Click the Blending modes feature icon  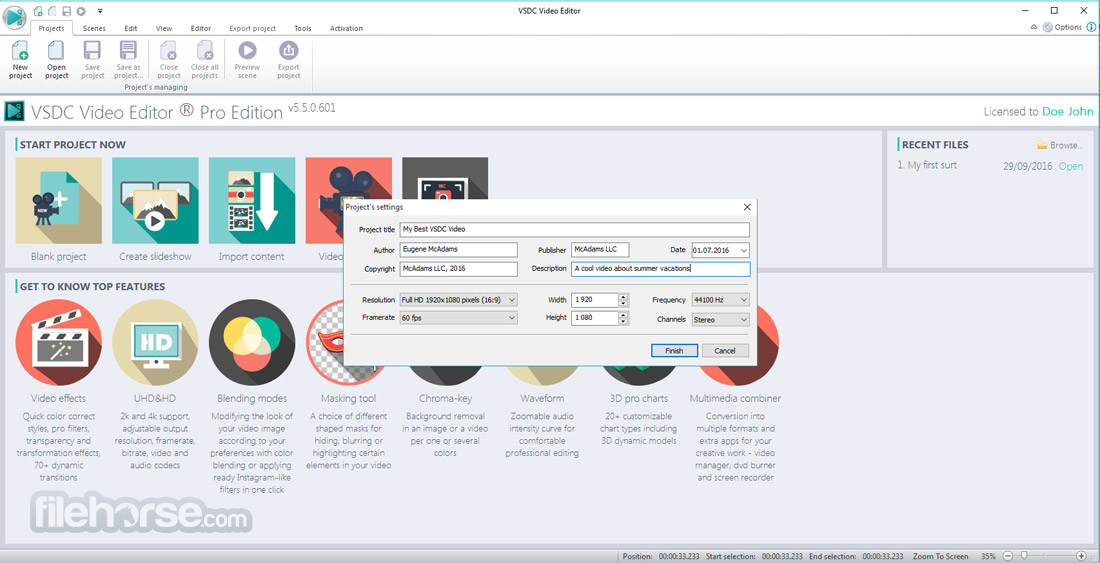252,342
